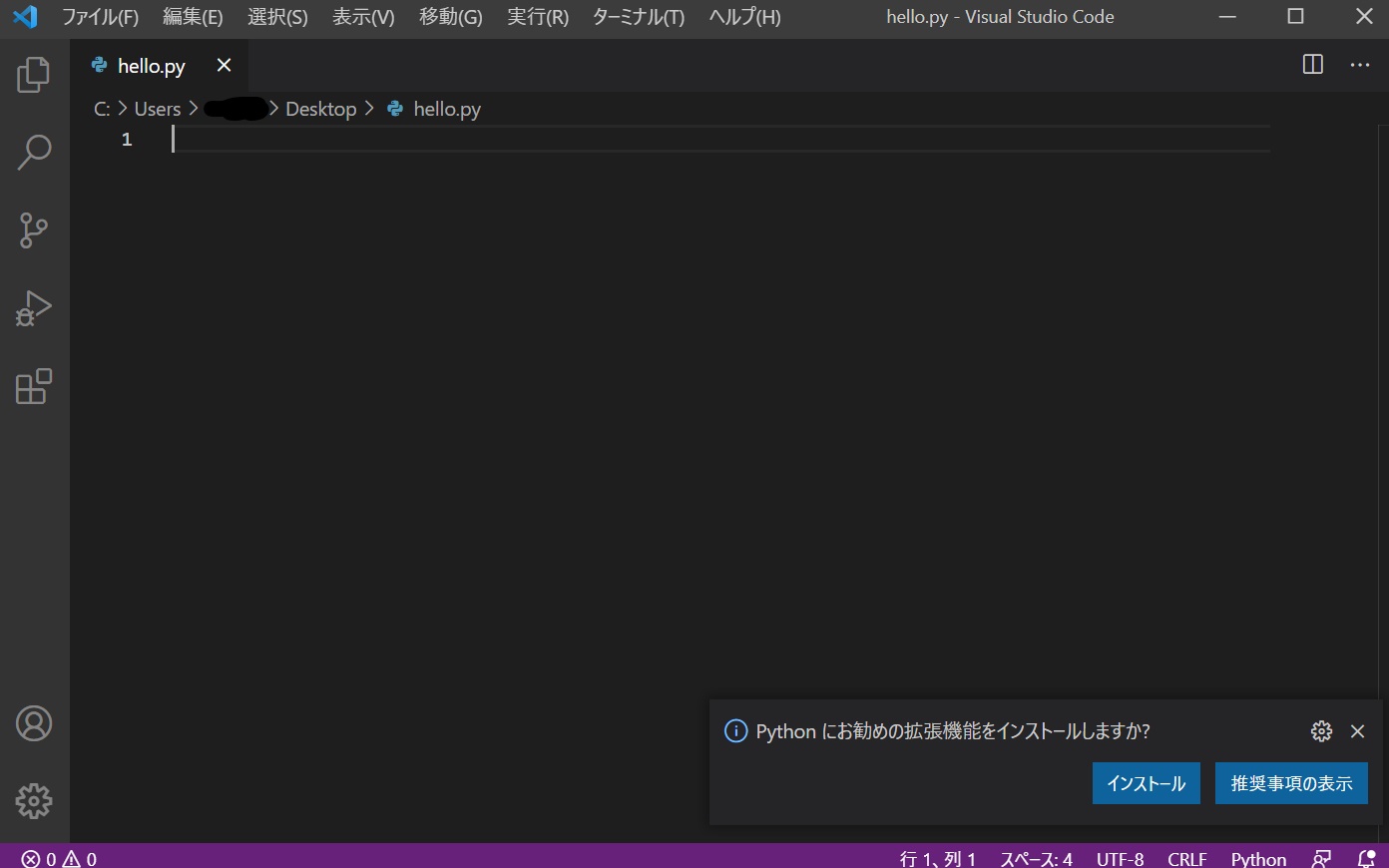The height and width of the screenshot is (868, 1389).
Task: Switch to the hello.py tab
Action: click(x=150, y=65)
